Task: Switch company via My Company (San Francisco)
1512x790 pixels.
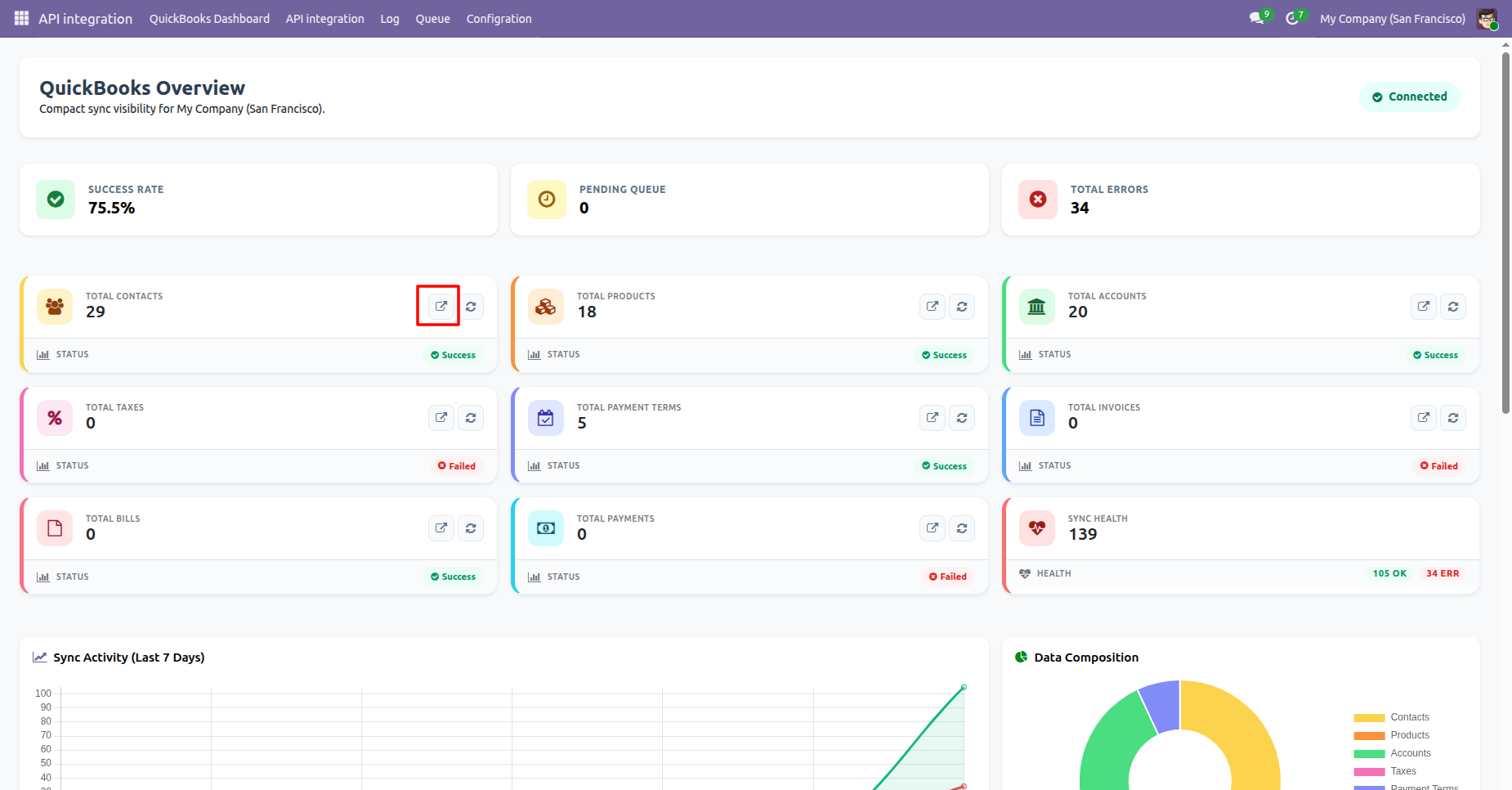Action: click(1392, 19)
